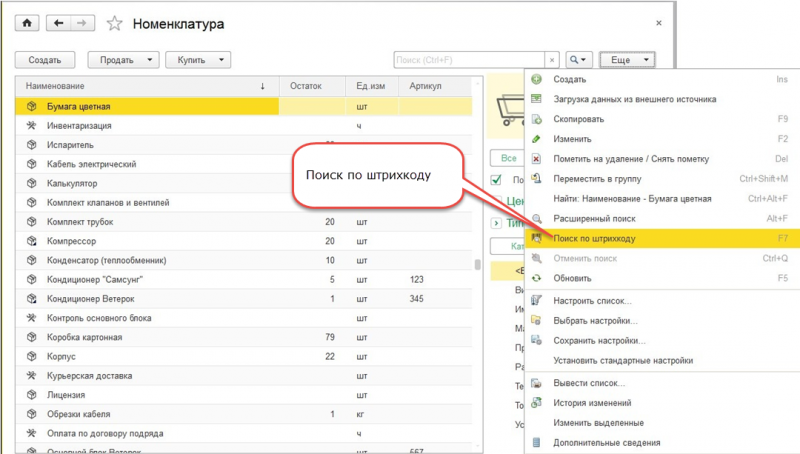Click the pencil icon next to Изменить

tap(537, 139)
